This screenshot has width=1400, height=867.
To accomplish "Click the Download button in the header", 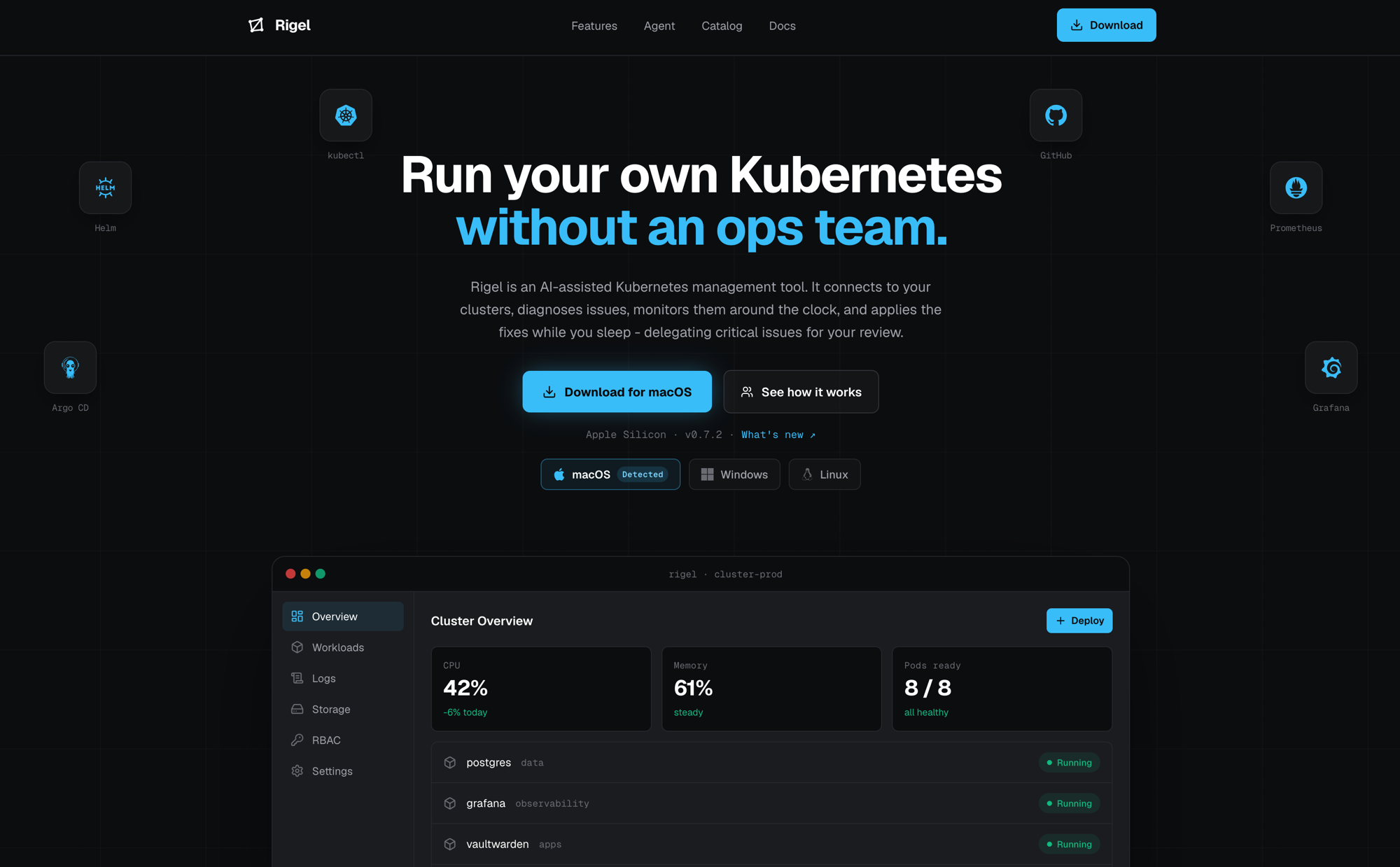I will [1106, 25].
